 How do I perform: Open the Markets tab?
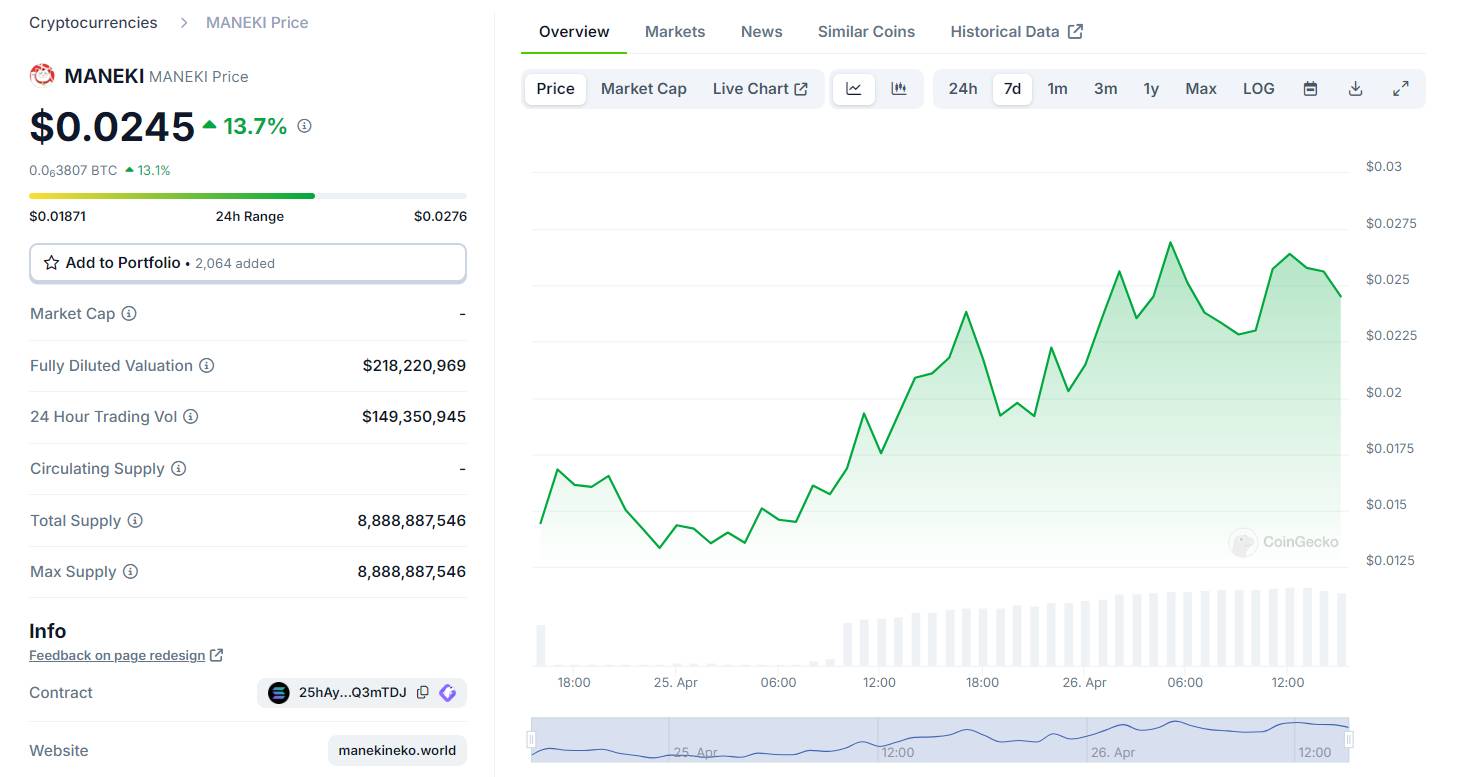(675, 31)
